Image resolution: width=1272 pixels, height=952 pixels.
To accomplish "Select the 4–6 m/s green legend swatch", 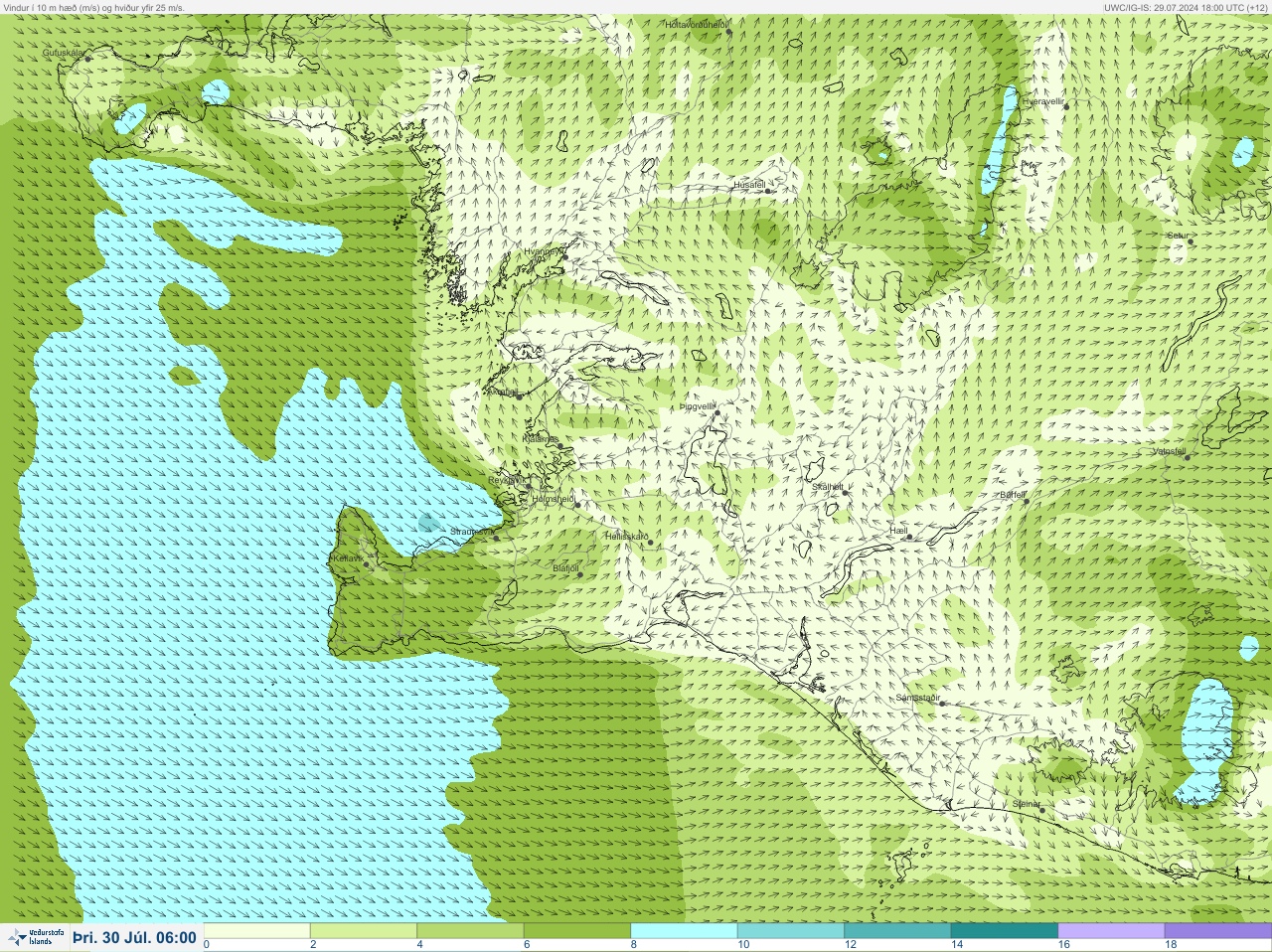I will pos(470,931).
